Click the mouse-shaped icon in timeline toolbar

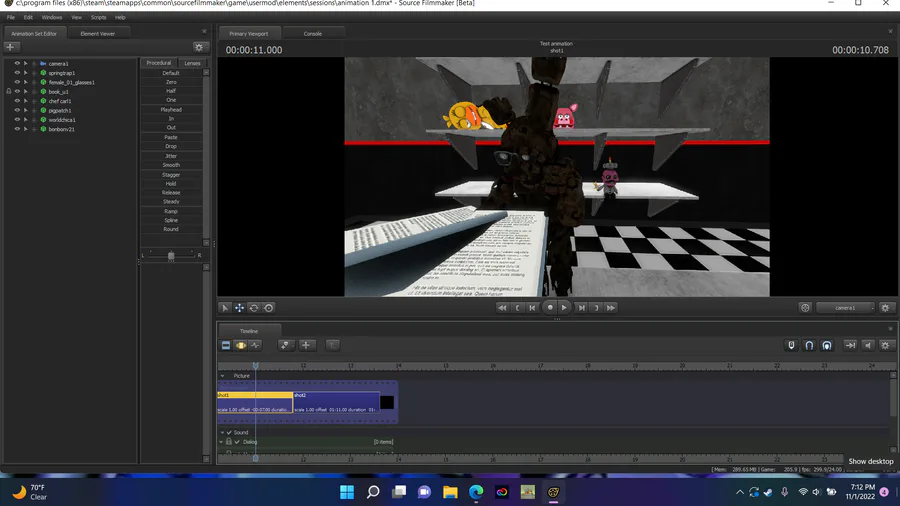point(791,345)
